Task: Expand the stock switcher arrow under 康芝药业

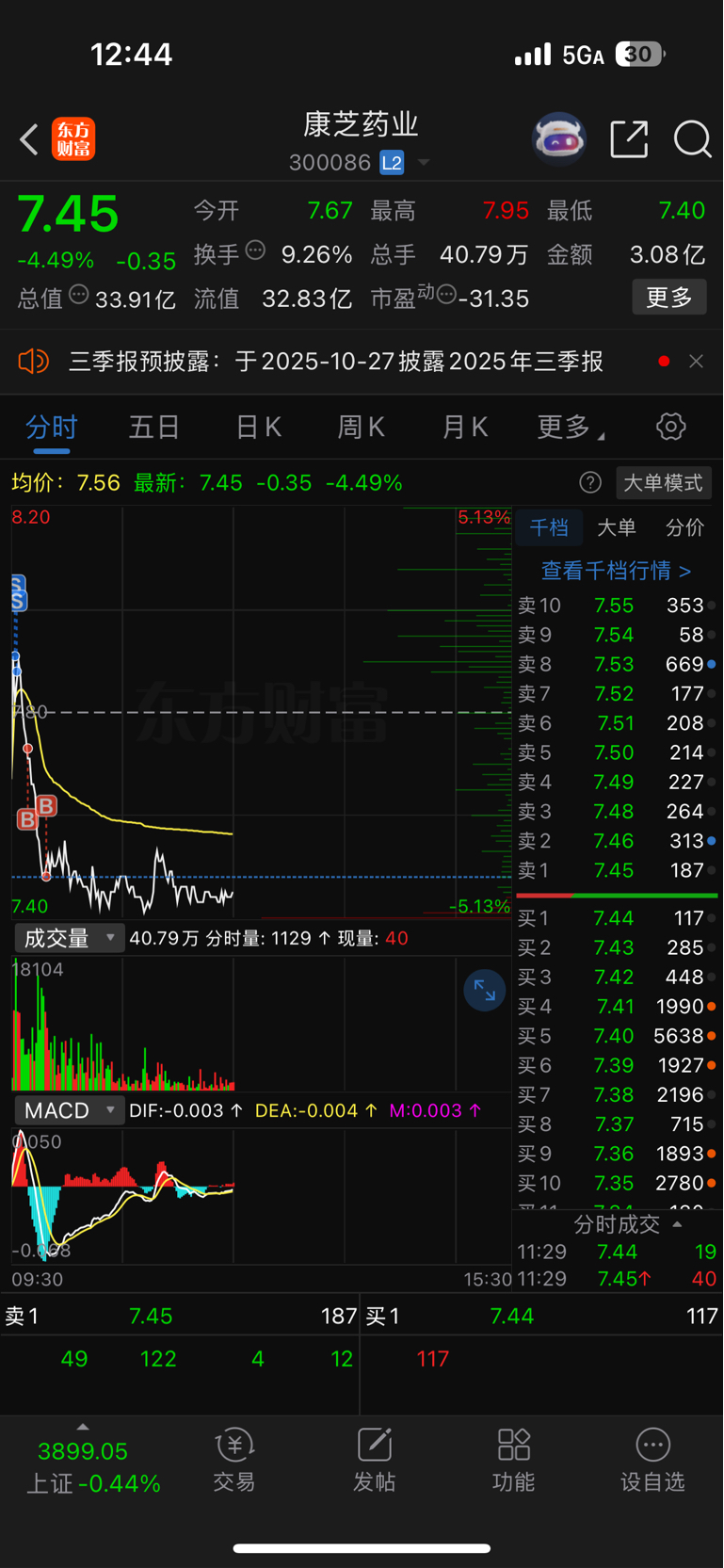Action: point(424,163)
